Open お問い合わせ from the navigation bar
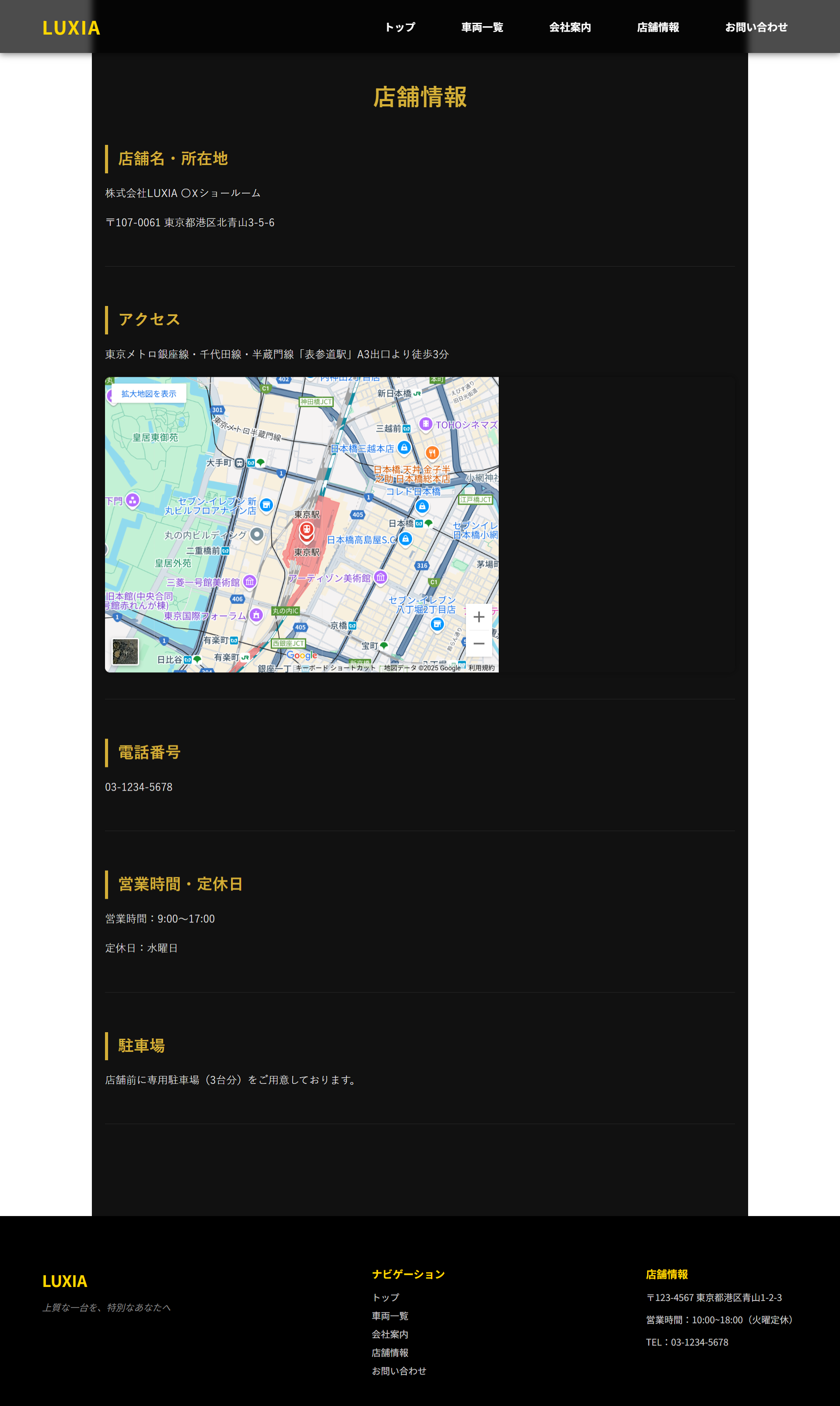The image size is (840, 1406). pos(757,27)
